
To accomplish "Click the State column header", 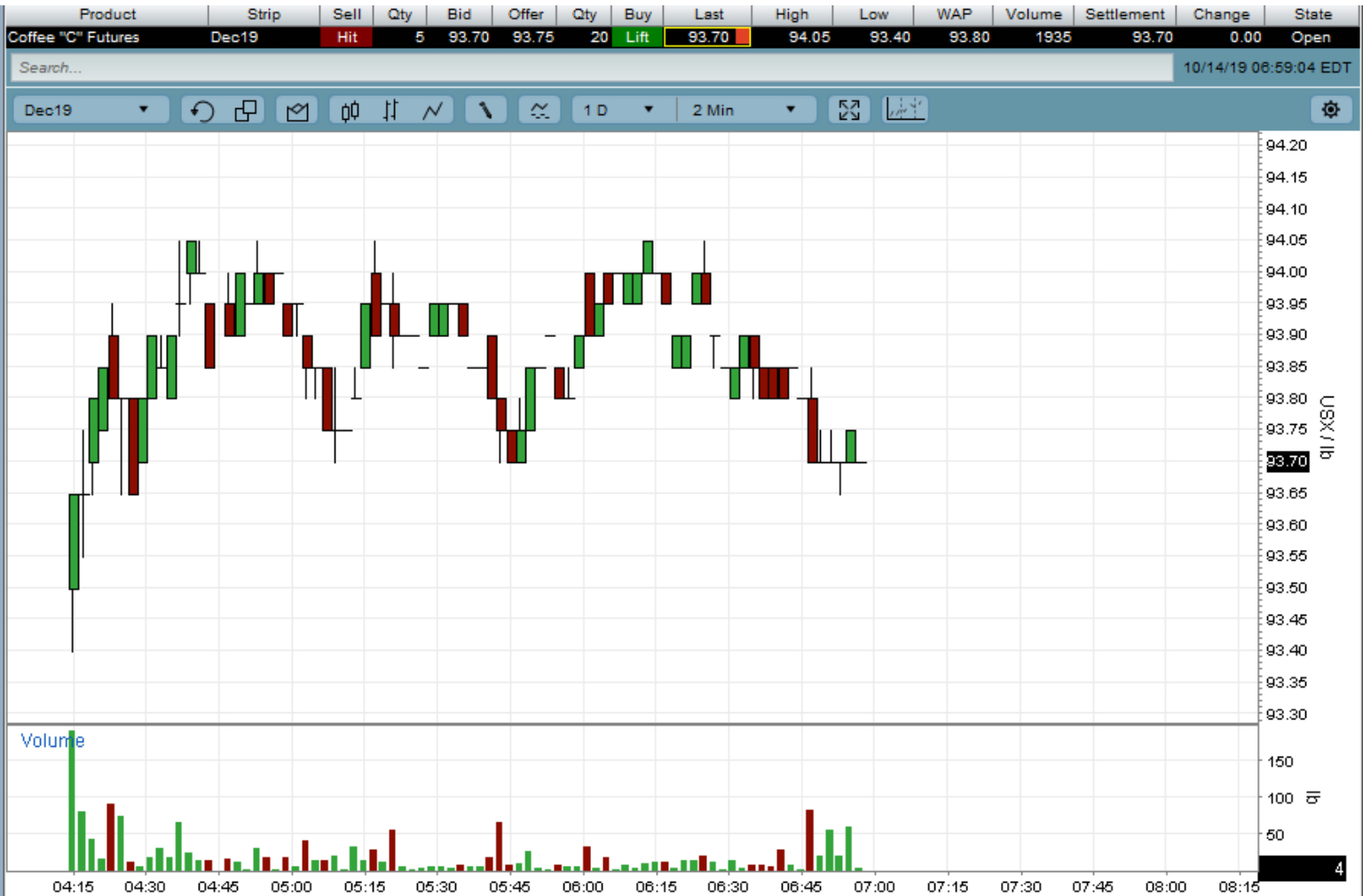I will pos(1312,14).
